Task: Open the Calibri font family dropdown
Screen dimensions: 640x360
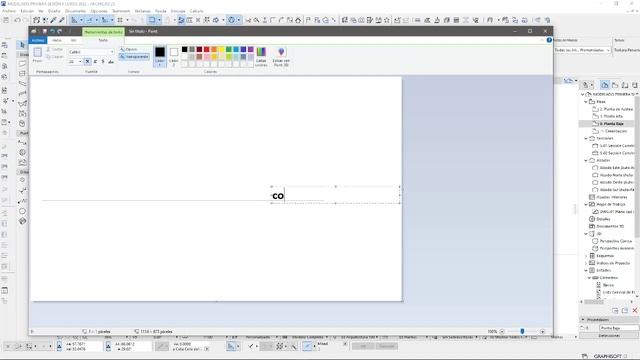Action: click(x=111, y=52)
